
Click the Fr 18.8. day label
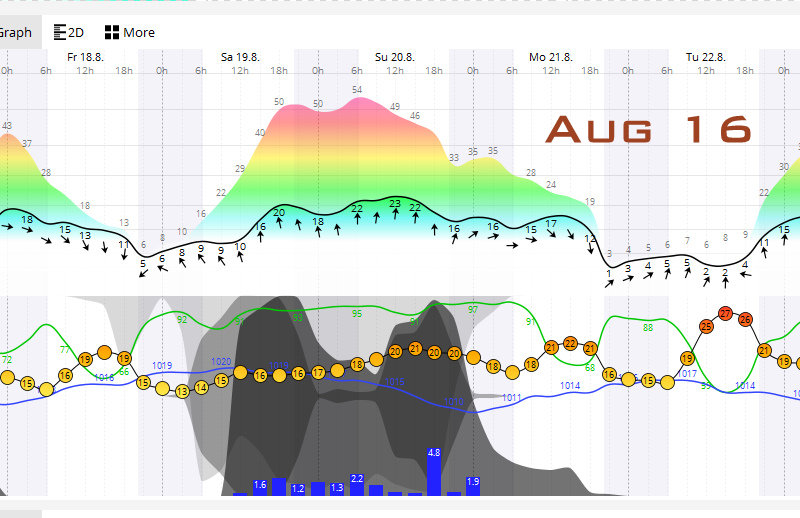86,57
